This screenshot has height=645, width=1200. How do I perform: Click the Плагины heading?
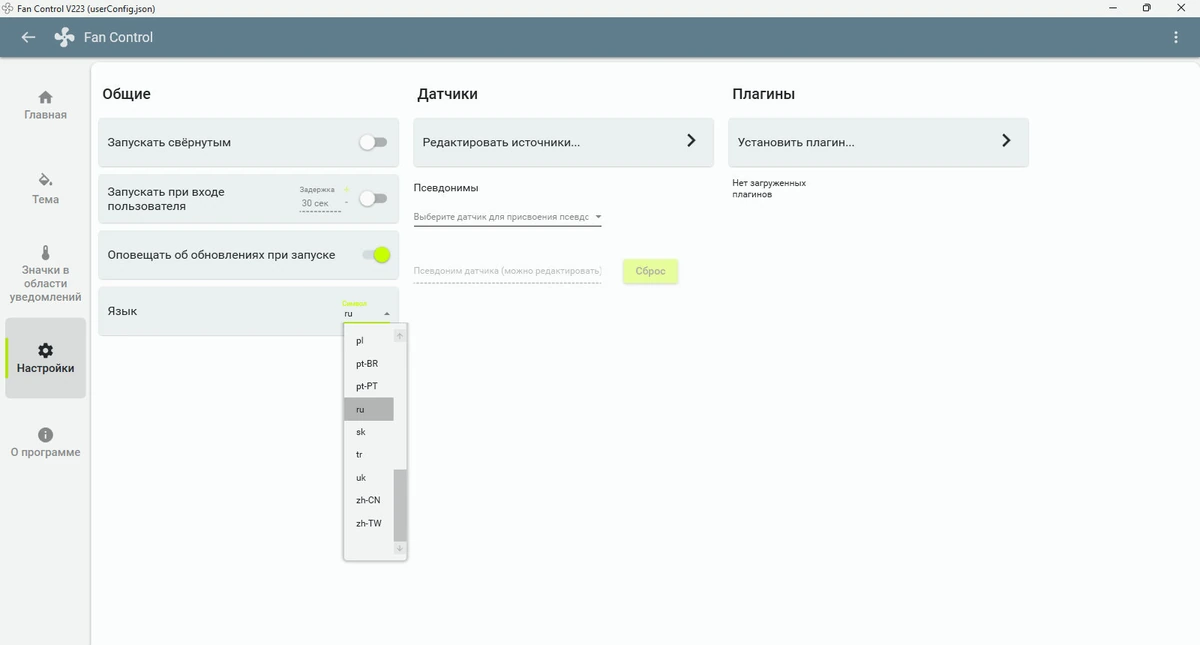point(763,94)
